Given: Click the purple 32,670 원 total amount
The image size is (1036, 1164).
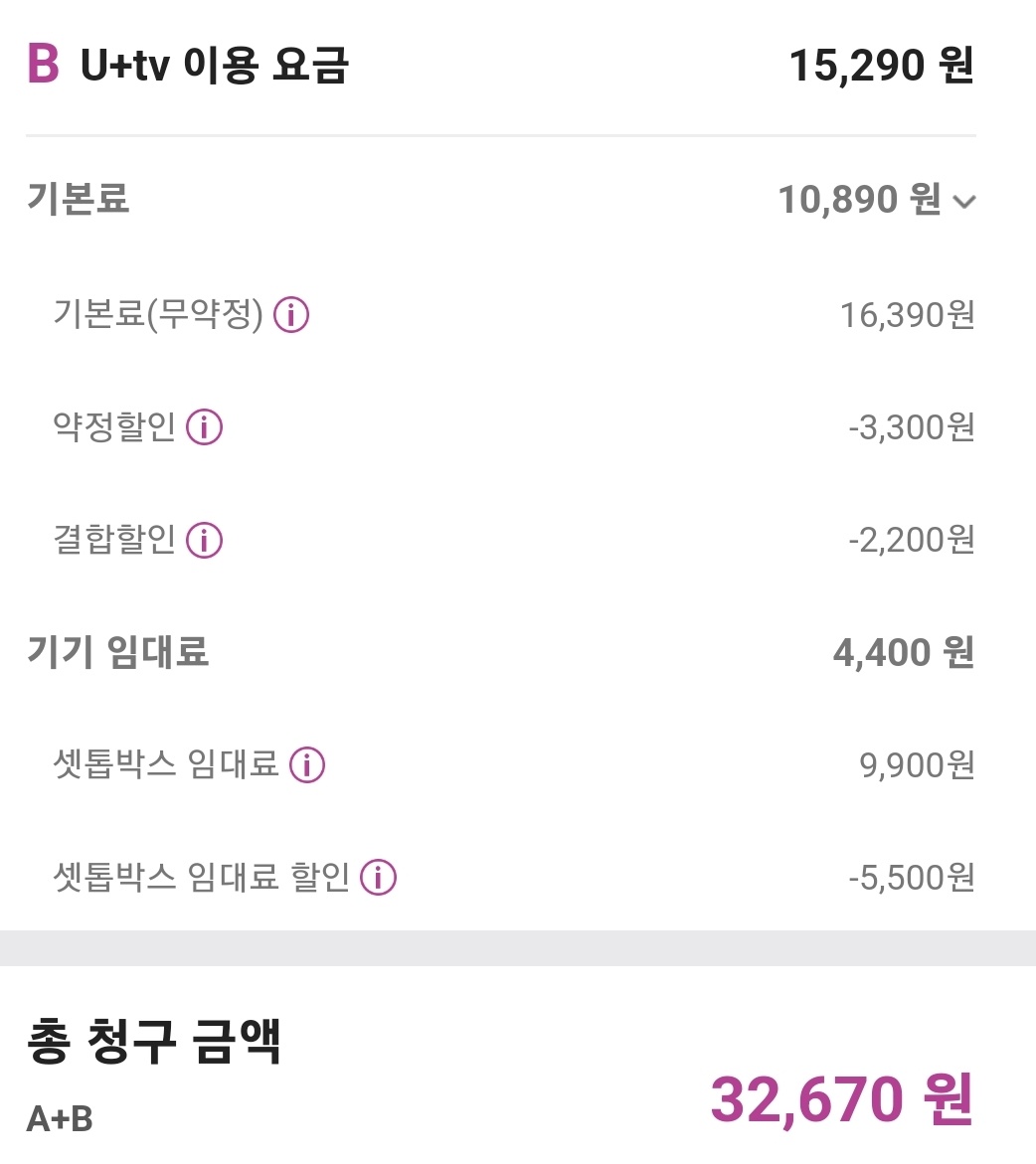Looking at the screenshot, I should click(x=840, y=1099).
